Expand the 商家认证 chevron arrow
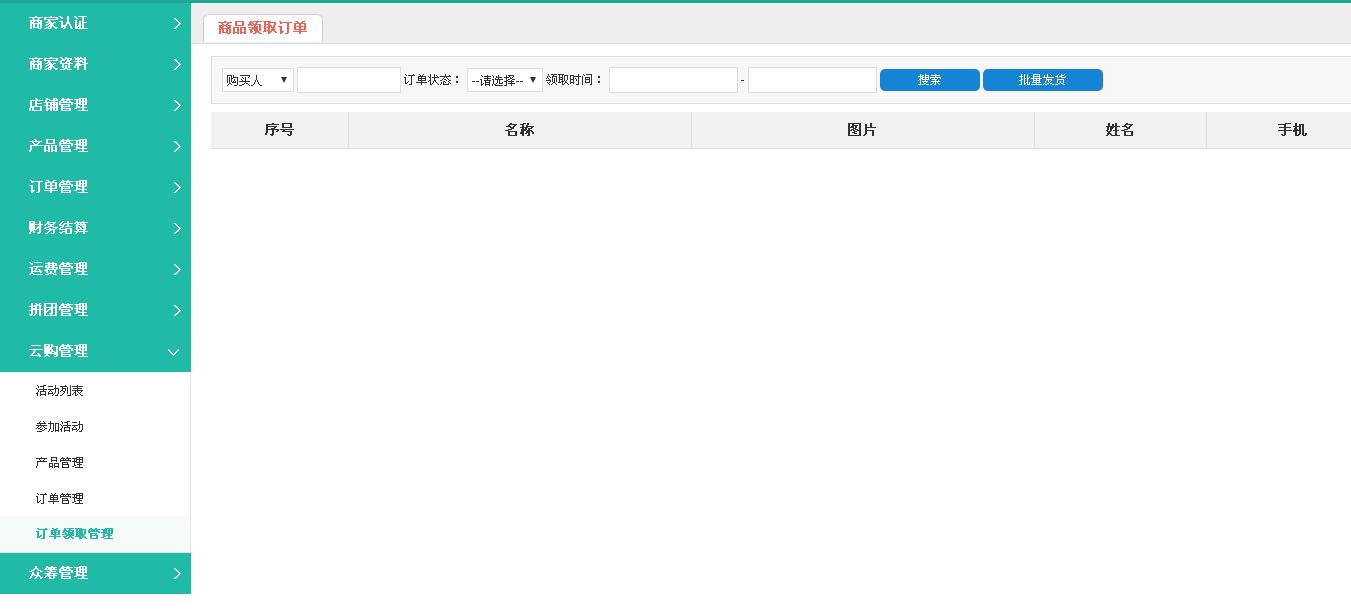The image size is (1351, 610). (176, 23)
